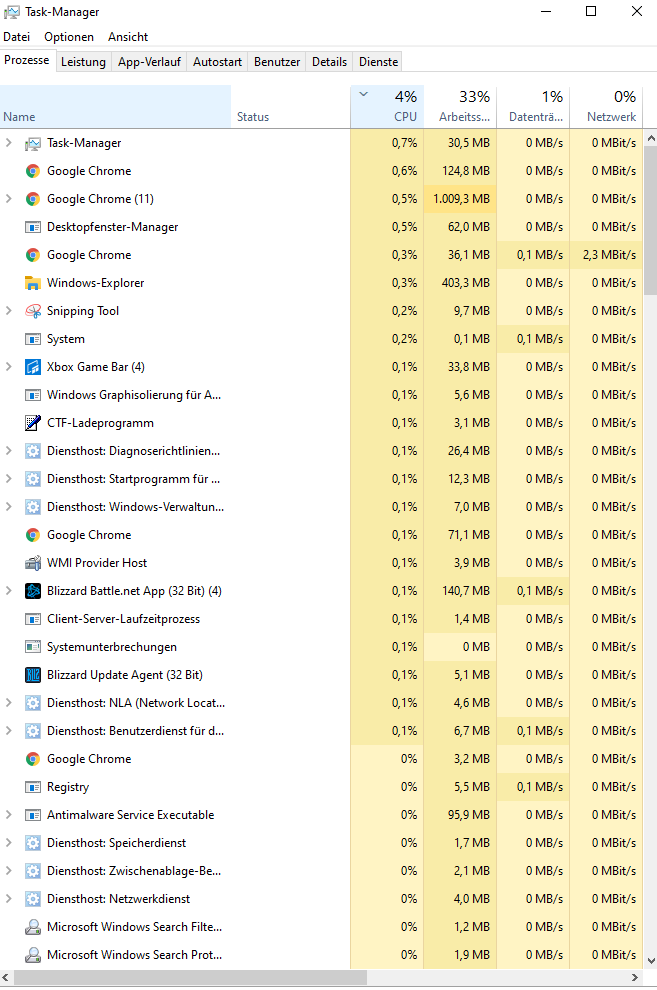Screen dimensions: 657x990
Task: Click the Registry process icon
Action: (33, 787)
